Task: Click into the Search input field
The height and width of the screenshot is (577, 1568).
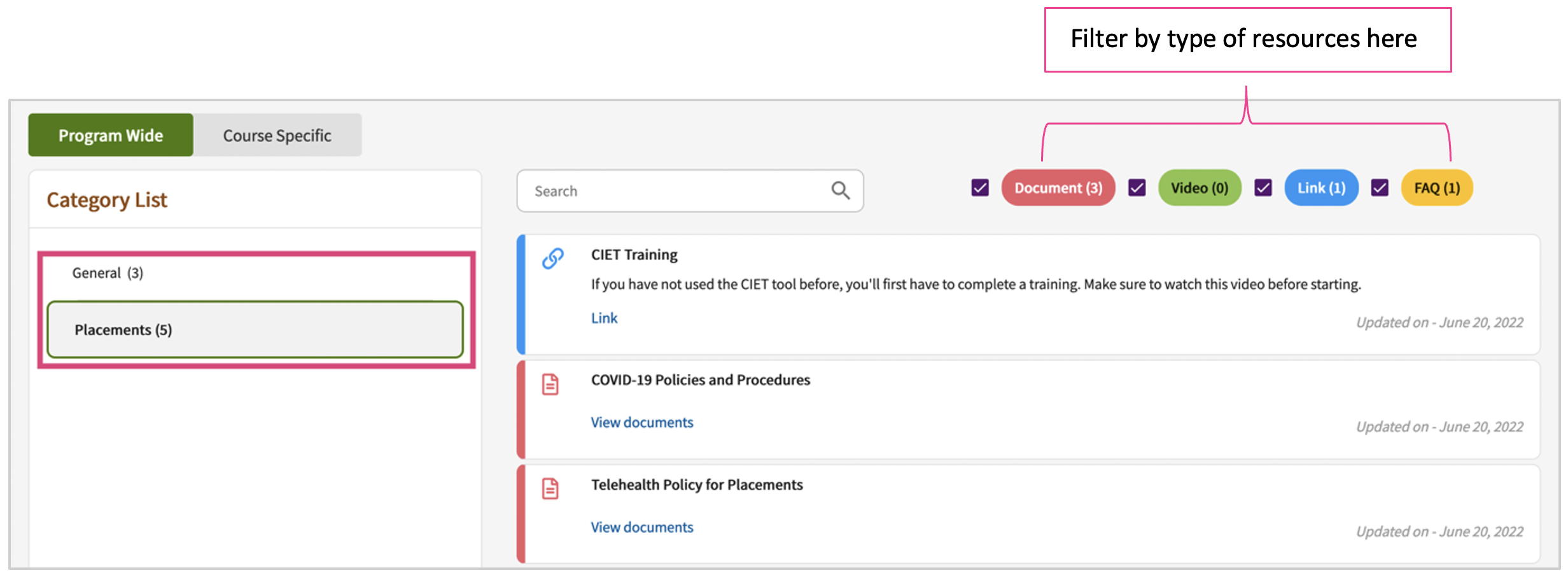Action: [x=675, y=191]
